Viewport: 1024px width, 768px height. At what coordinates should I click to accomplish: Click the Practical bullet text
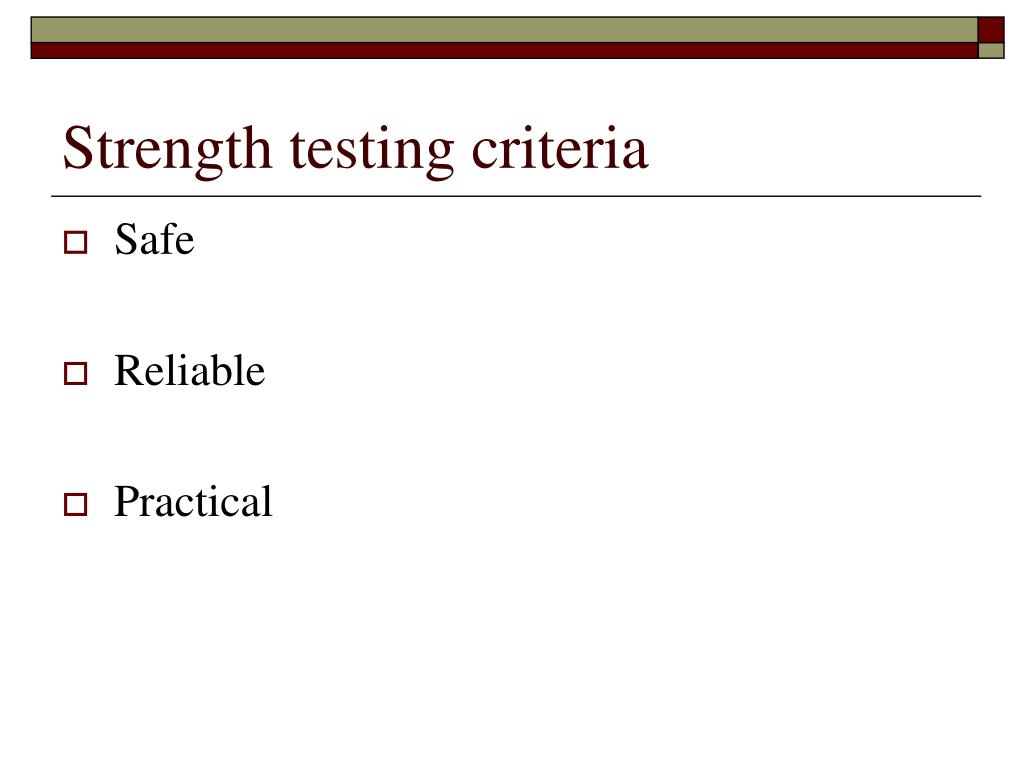pyautogui.click(x=193, y=502)
